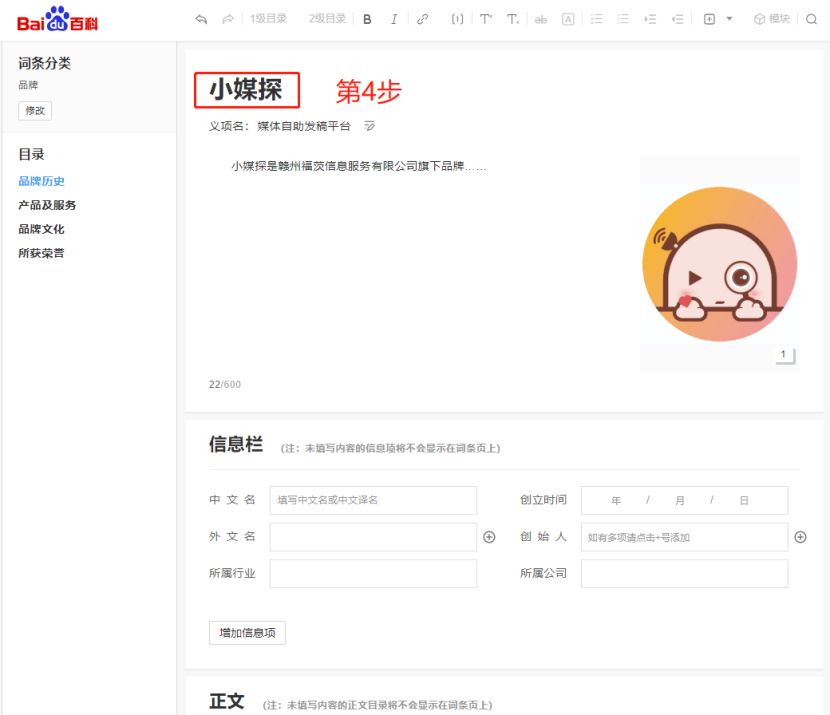Add another 创始人 with the plus icon
830x715 pixels.
pos(800,537)
